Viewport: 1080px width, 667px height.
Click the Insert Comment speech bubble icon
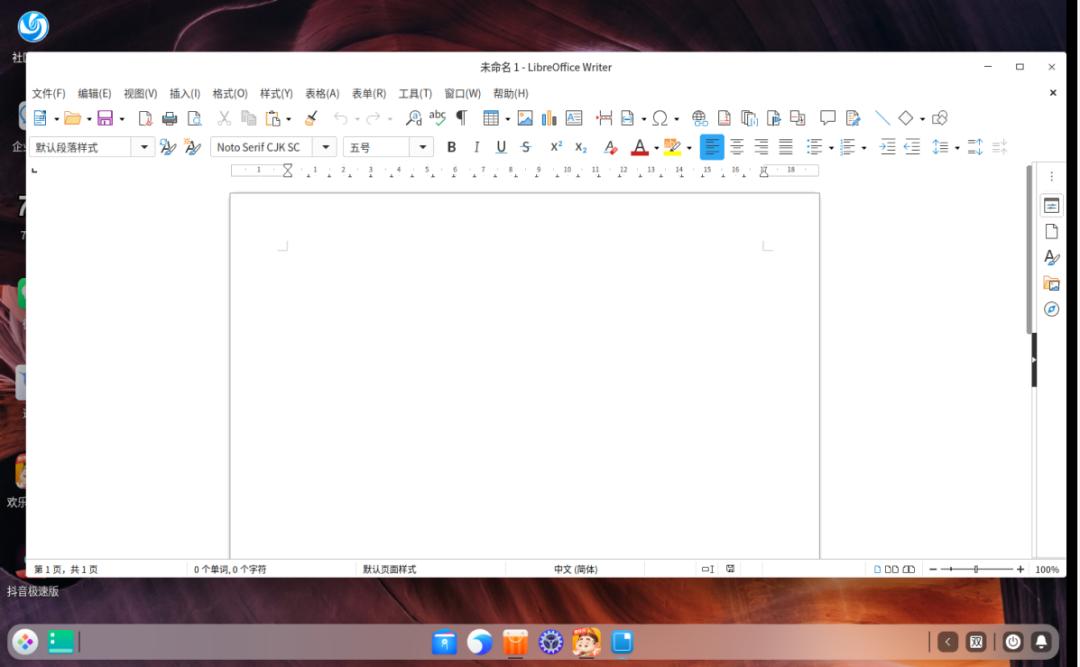point(827,118)
